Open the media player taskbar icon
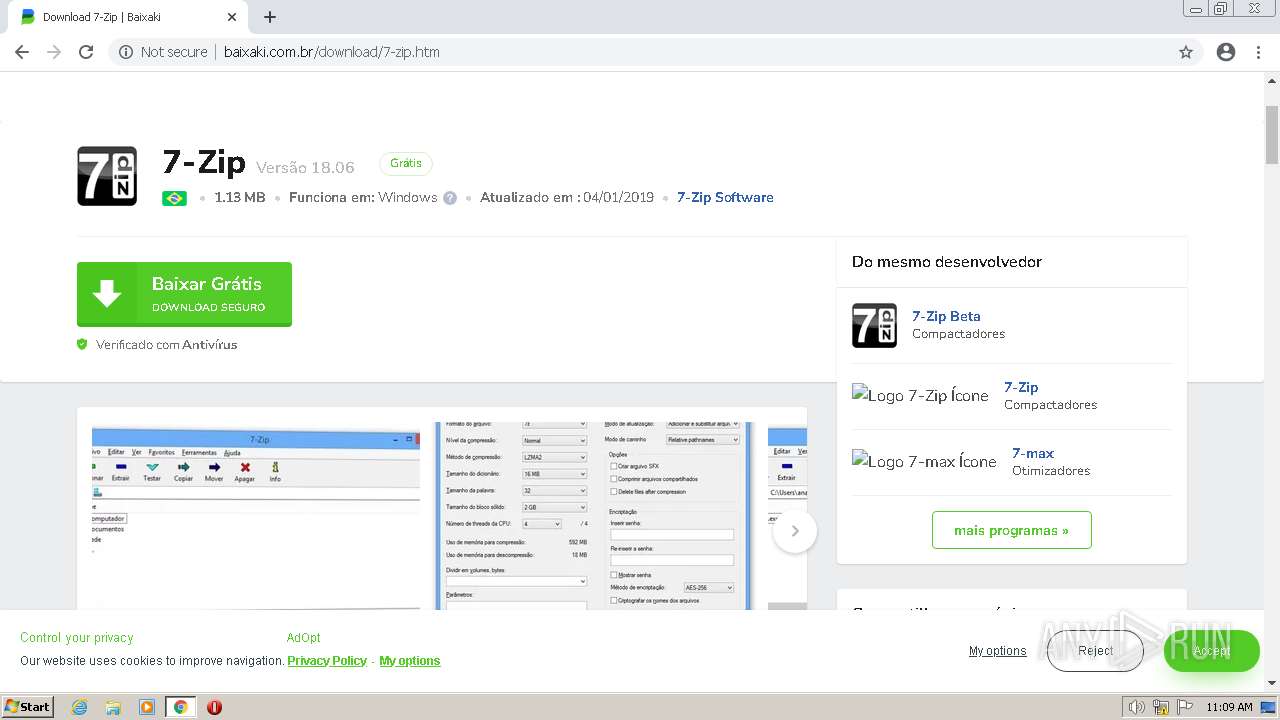1280x720 pixels. pyautogui.click(x=147, y=707)
